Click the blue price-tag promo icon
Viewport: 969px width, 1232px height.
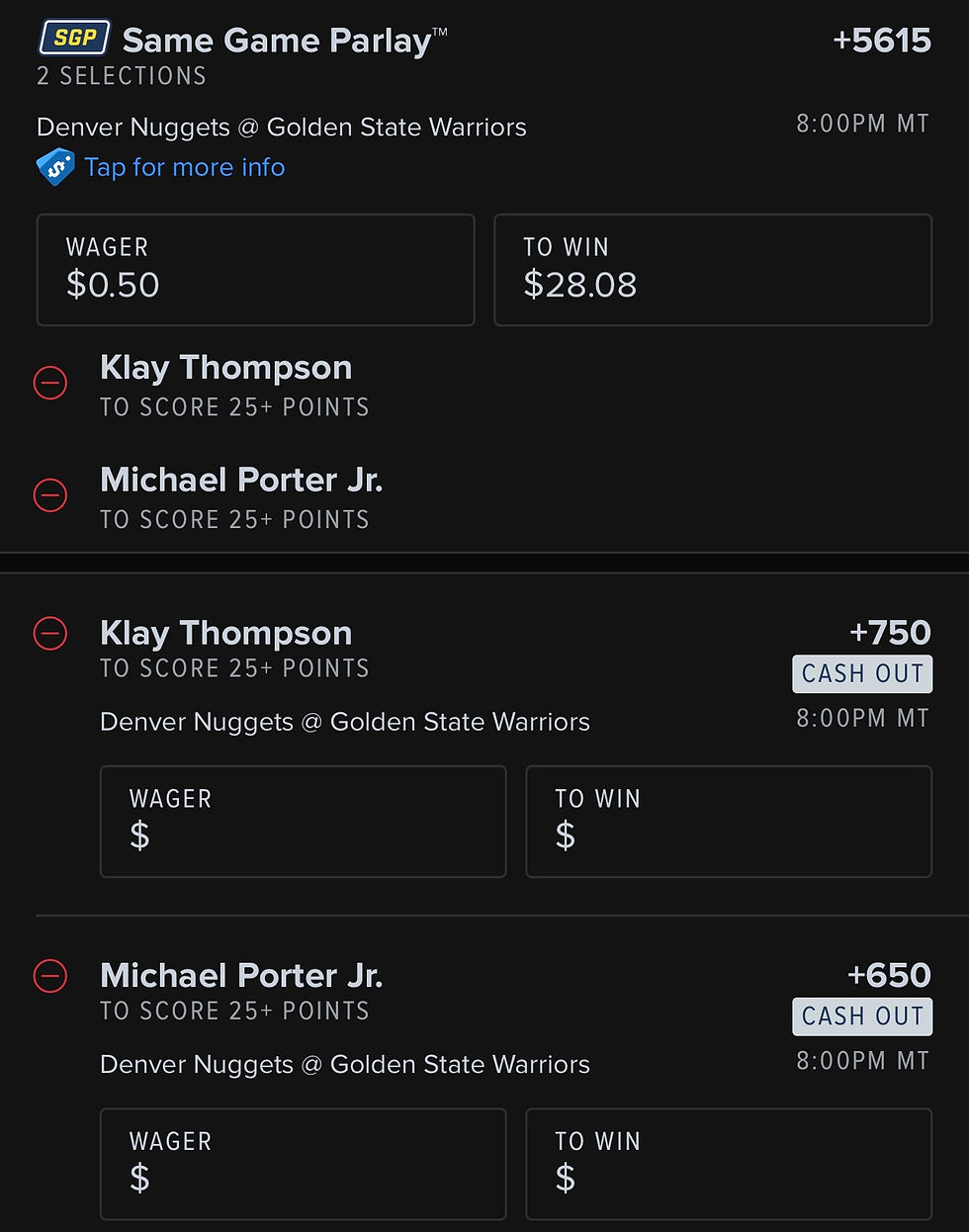click(55, 167)
